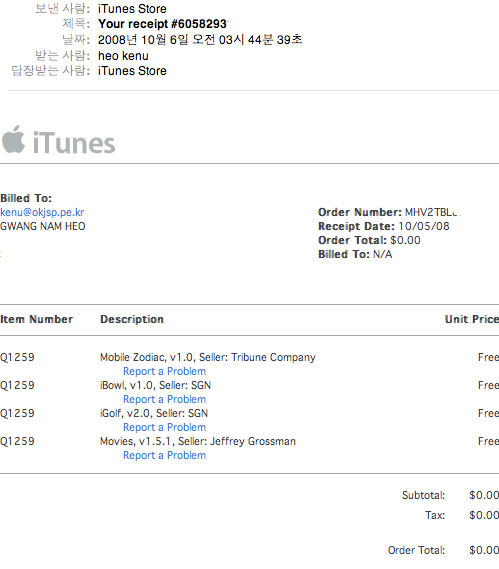Open the kenu@okjsp.pe.kr email link

[42, 212]
